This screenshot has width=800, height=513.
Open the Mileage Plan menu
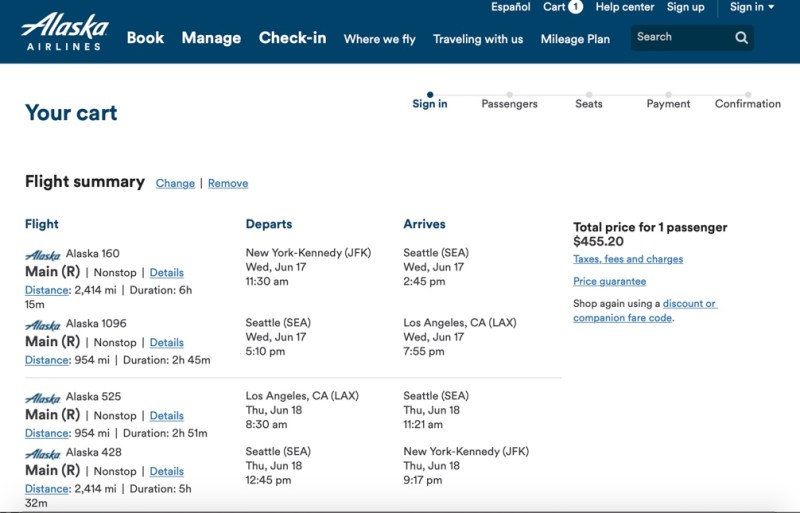point(575,39)
